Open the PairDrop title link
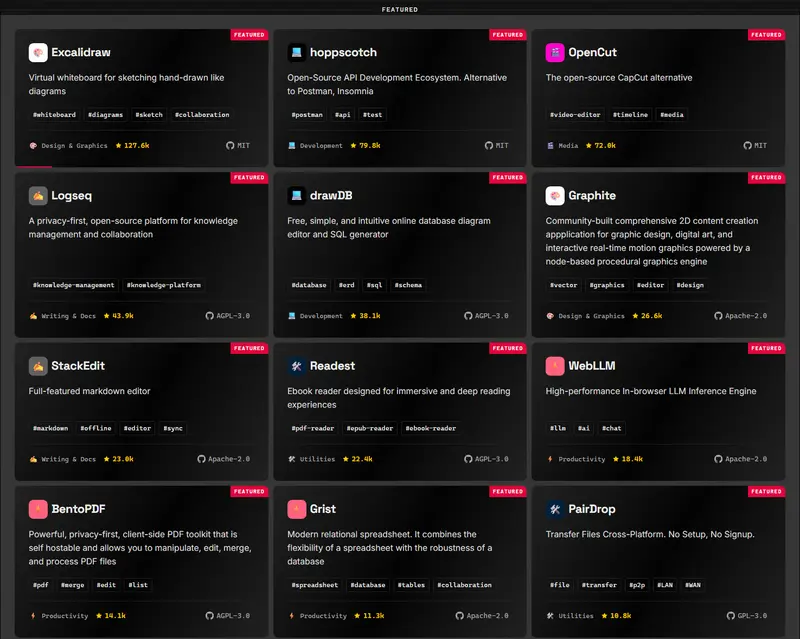 pyautogui.click(x=592, y=509)
